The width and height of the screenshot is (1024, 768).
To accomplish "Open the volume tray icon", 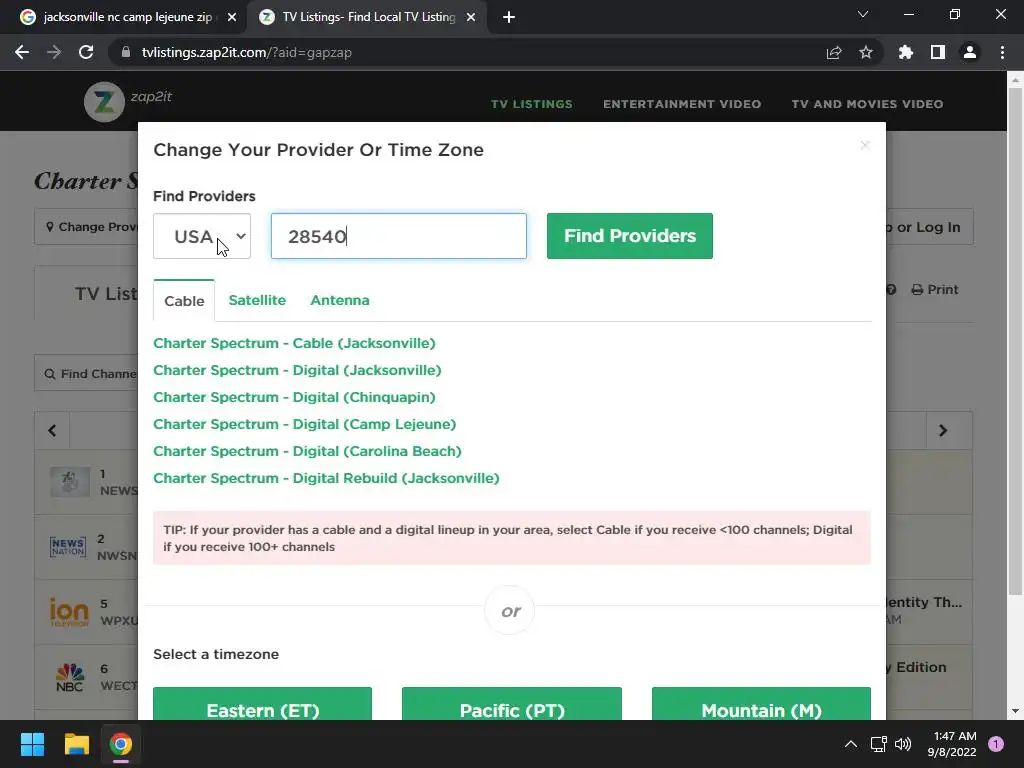I will click(x=903, y=744).
